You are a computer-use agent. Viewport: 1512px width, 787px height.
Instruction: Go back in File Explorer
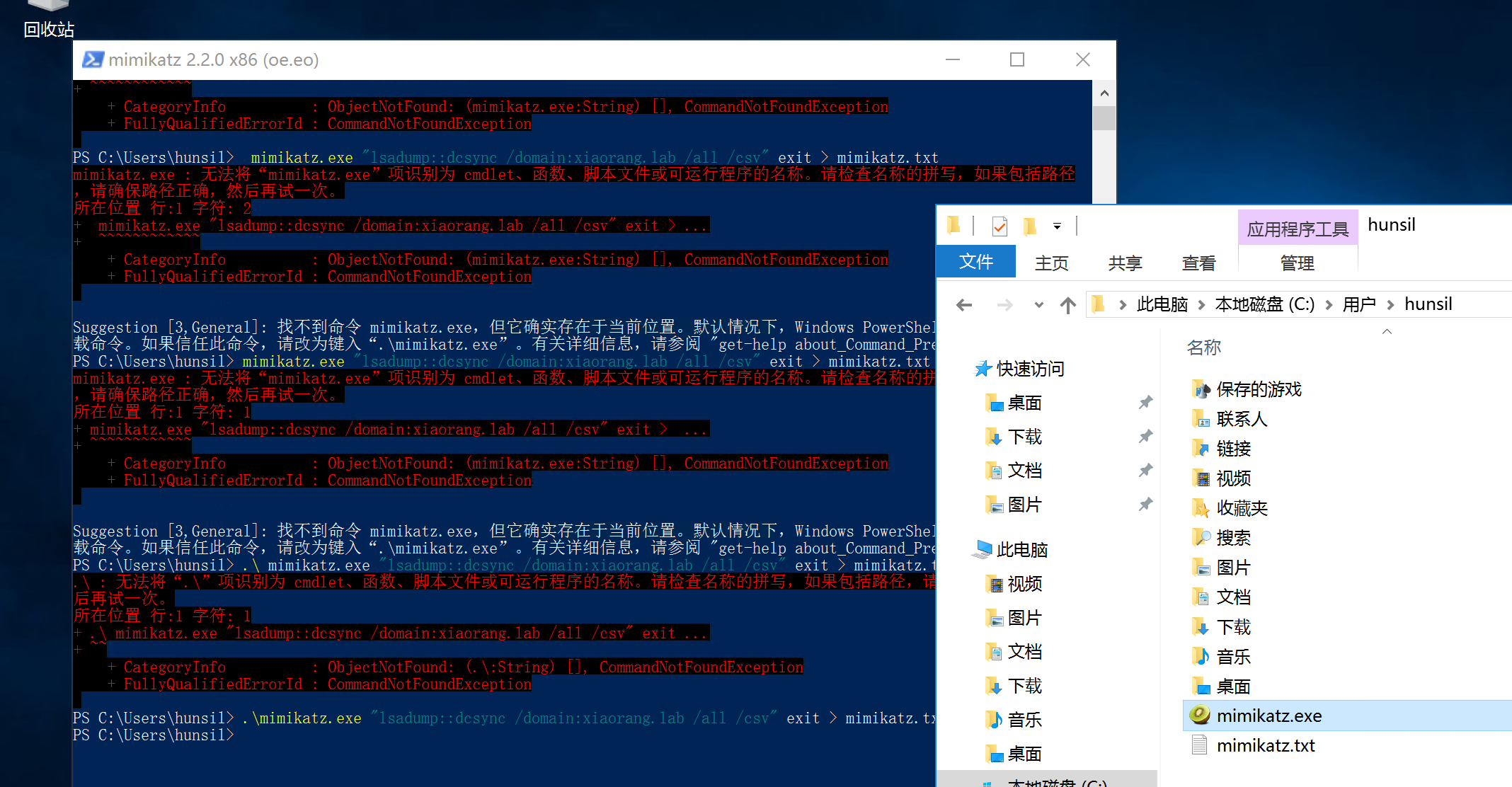pos(964,305)
